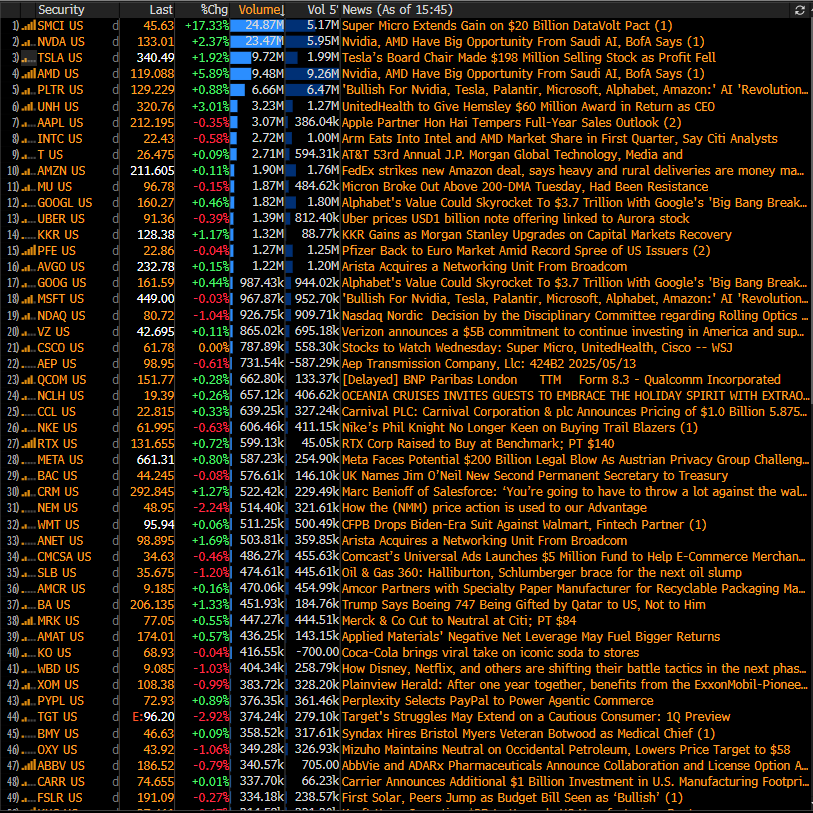The image size is (813, 813).
Task: Click the signal bars icon beside CRM US
Action: coord(29,492)
